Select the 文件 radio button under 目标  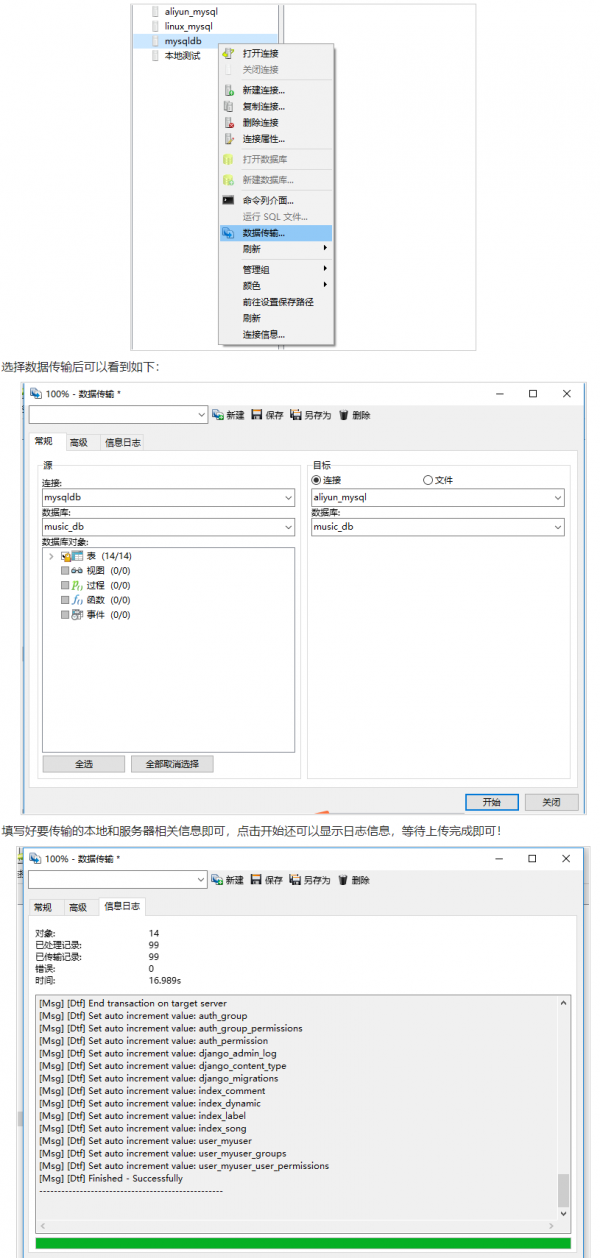pos(428,480)
